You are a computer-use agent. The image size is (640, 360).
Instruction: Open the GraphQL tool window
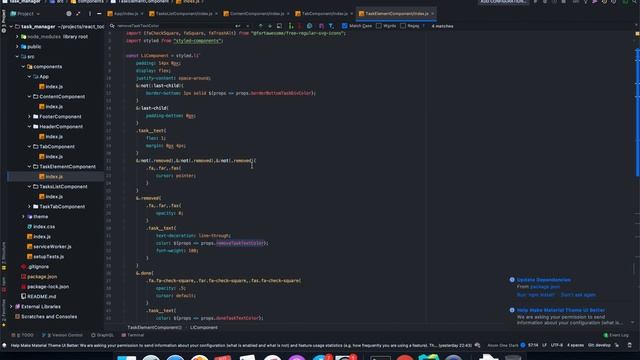pos(102,335)
